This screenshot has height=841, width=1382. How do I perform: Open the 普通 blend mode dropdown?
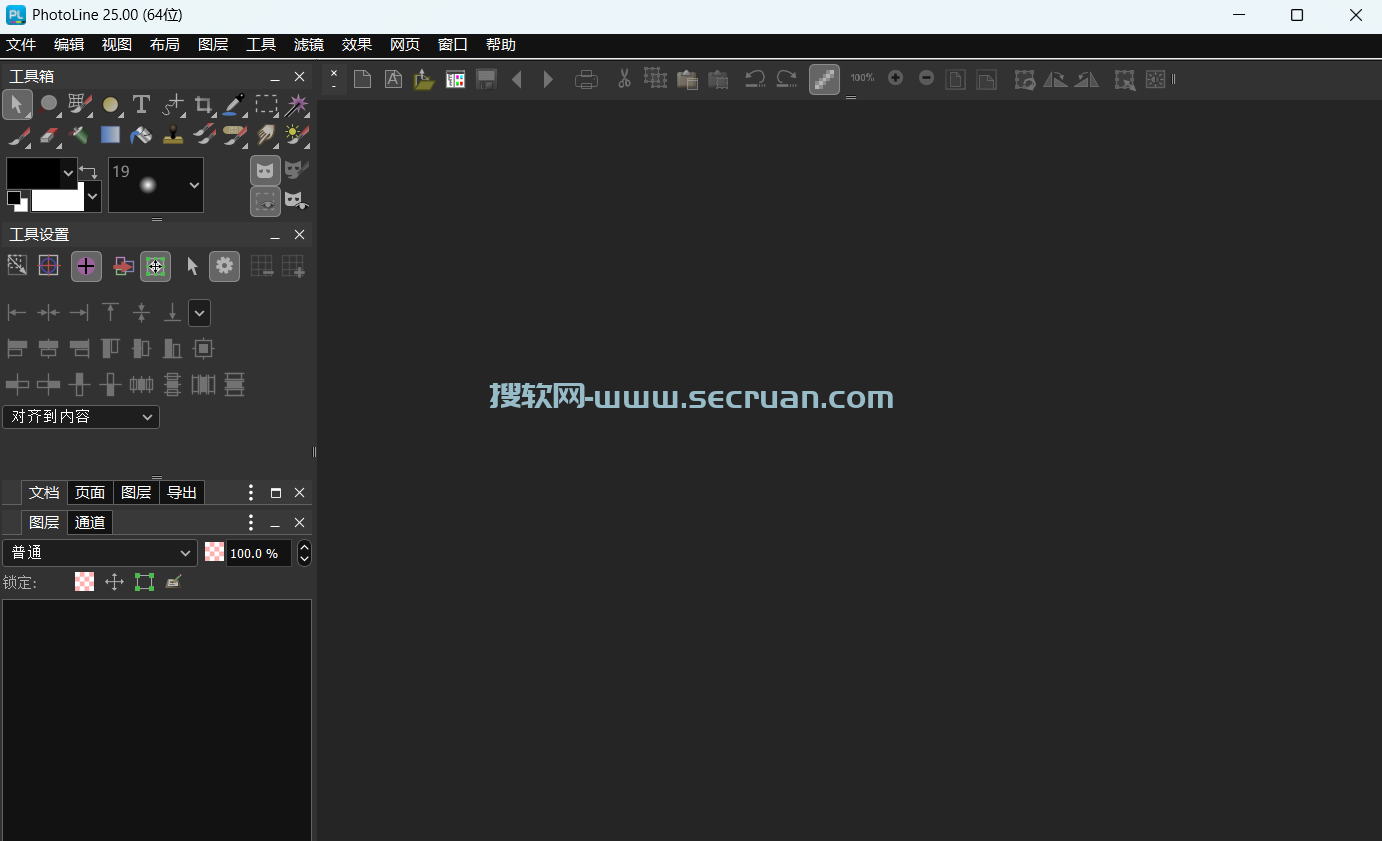click(100, 553)
